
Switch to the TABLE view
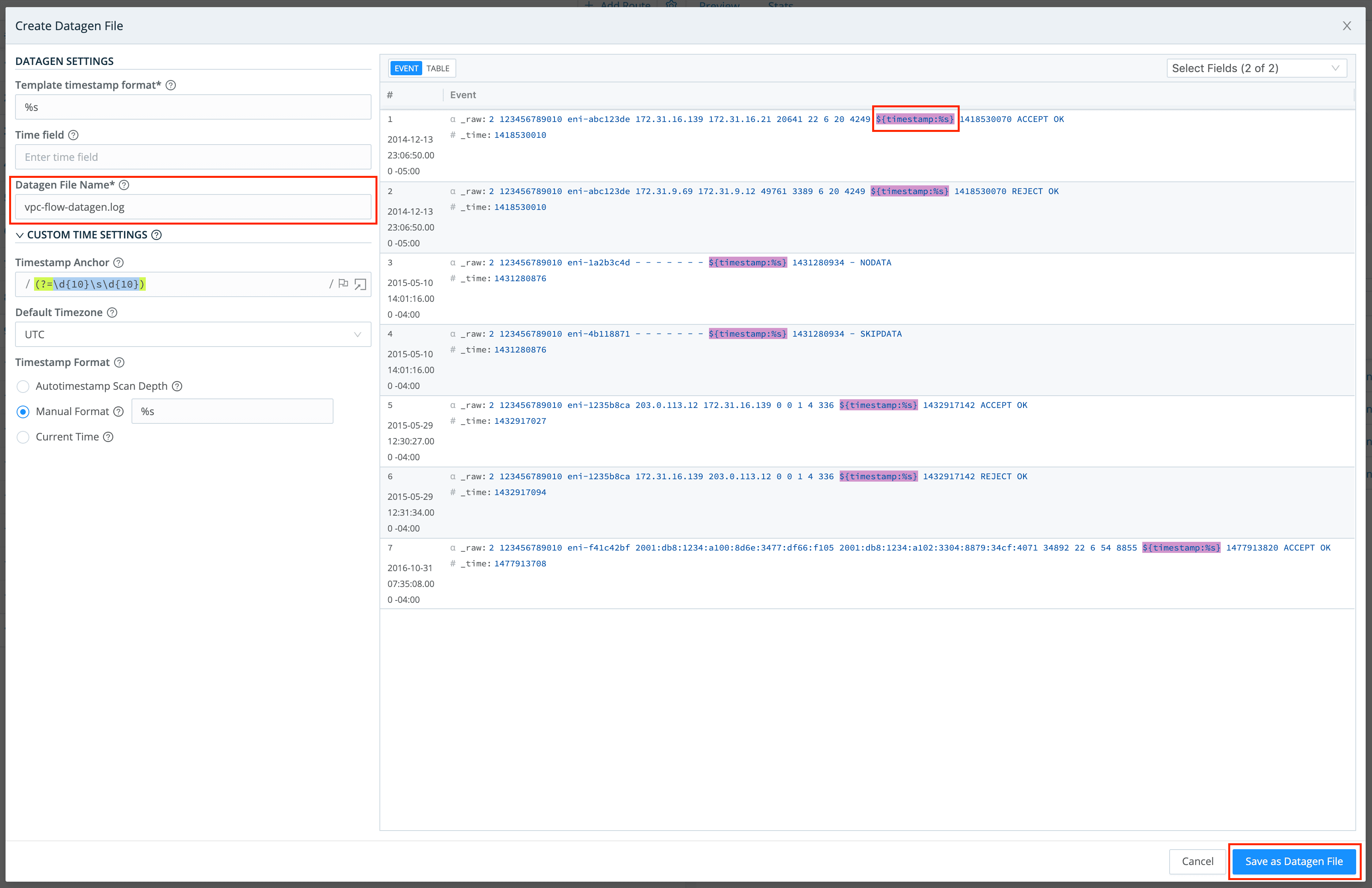(438, 67)
